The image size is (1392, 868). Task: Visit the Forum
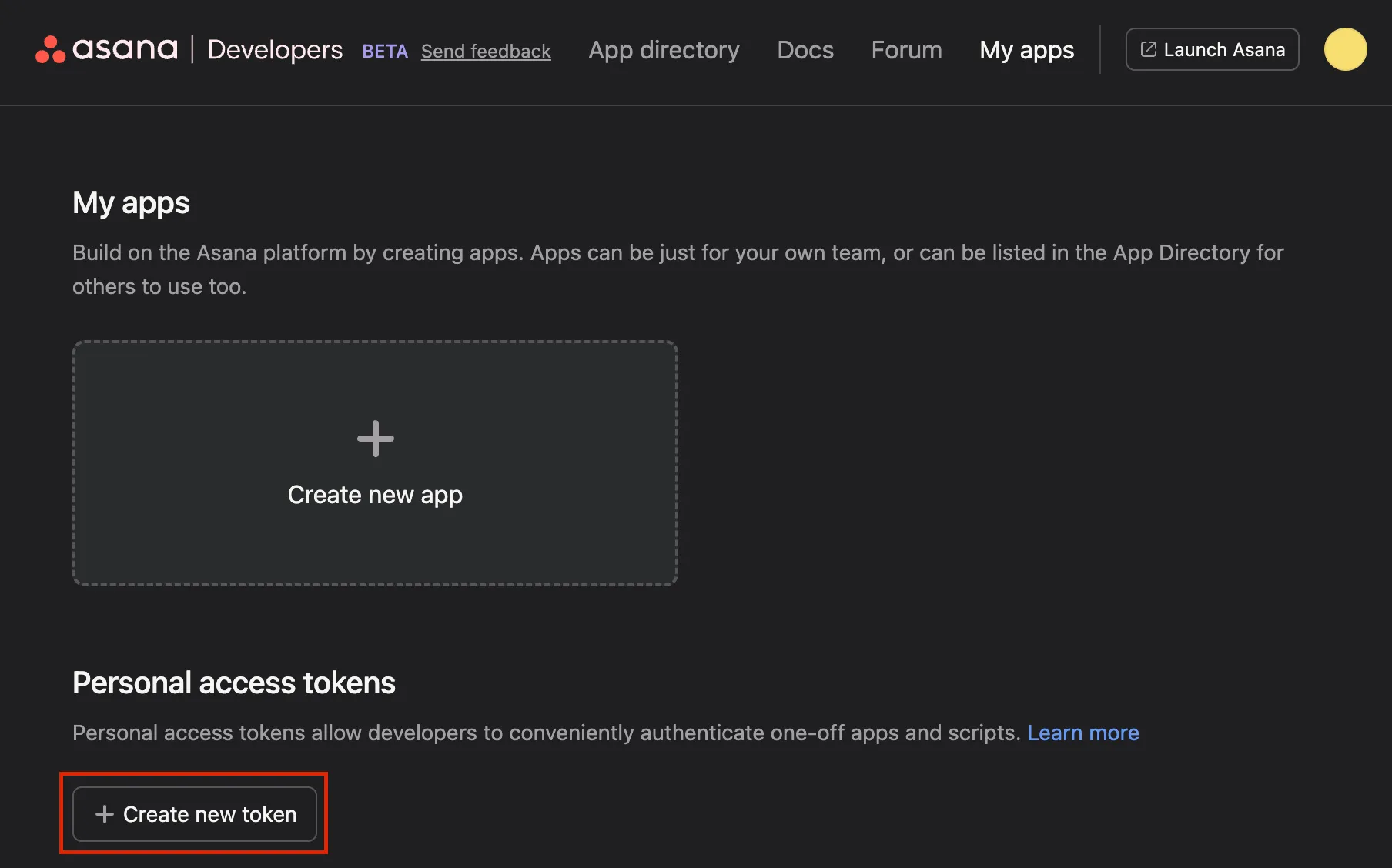coord(906,50)
